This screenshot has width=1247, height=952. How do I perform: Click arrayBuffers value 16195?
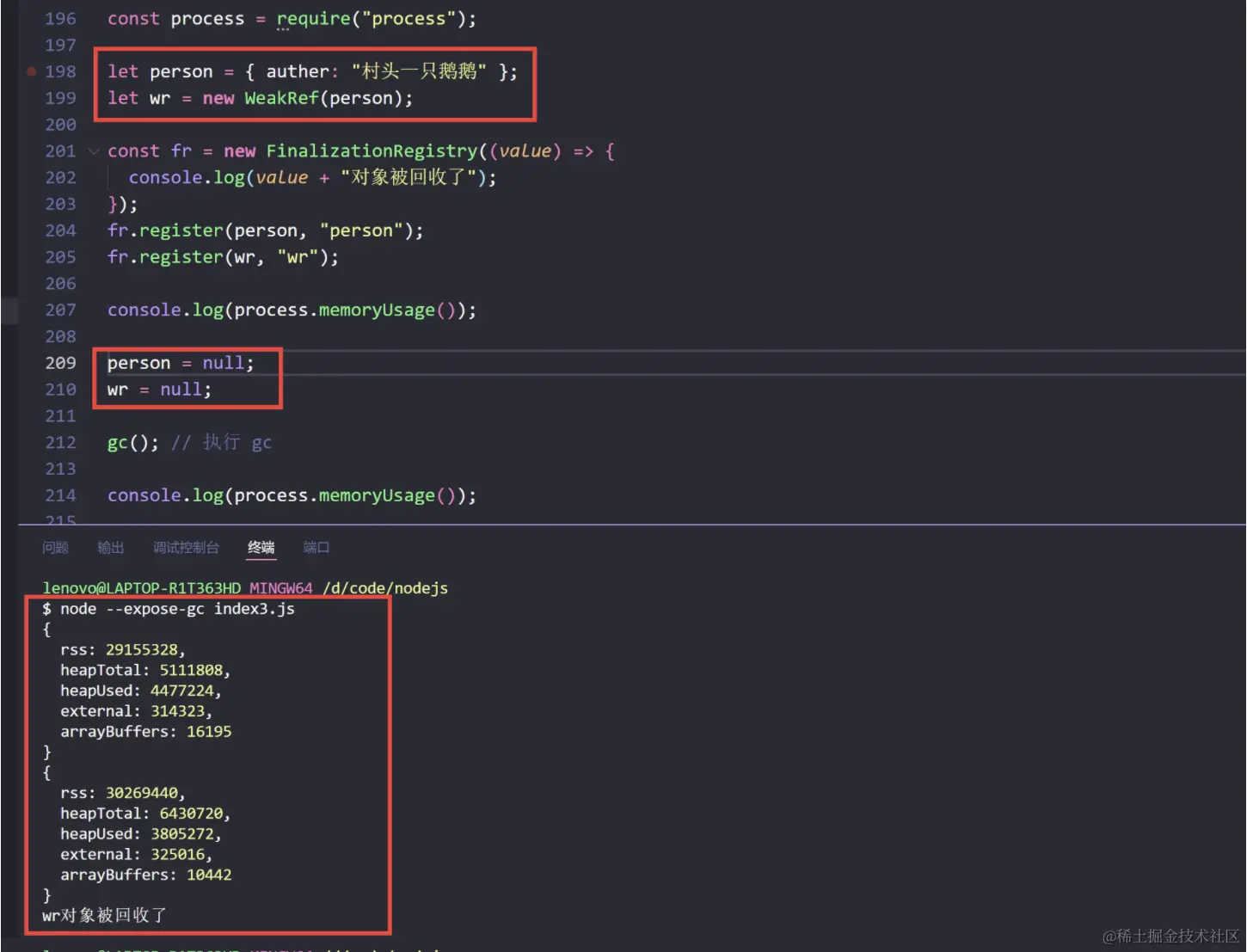(209, 732)
